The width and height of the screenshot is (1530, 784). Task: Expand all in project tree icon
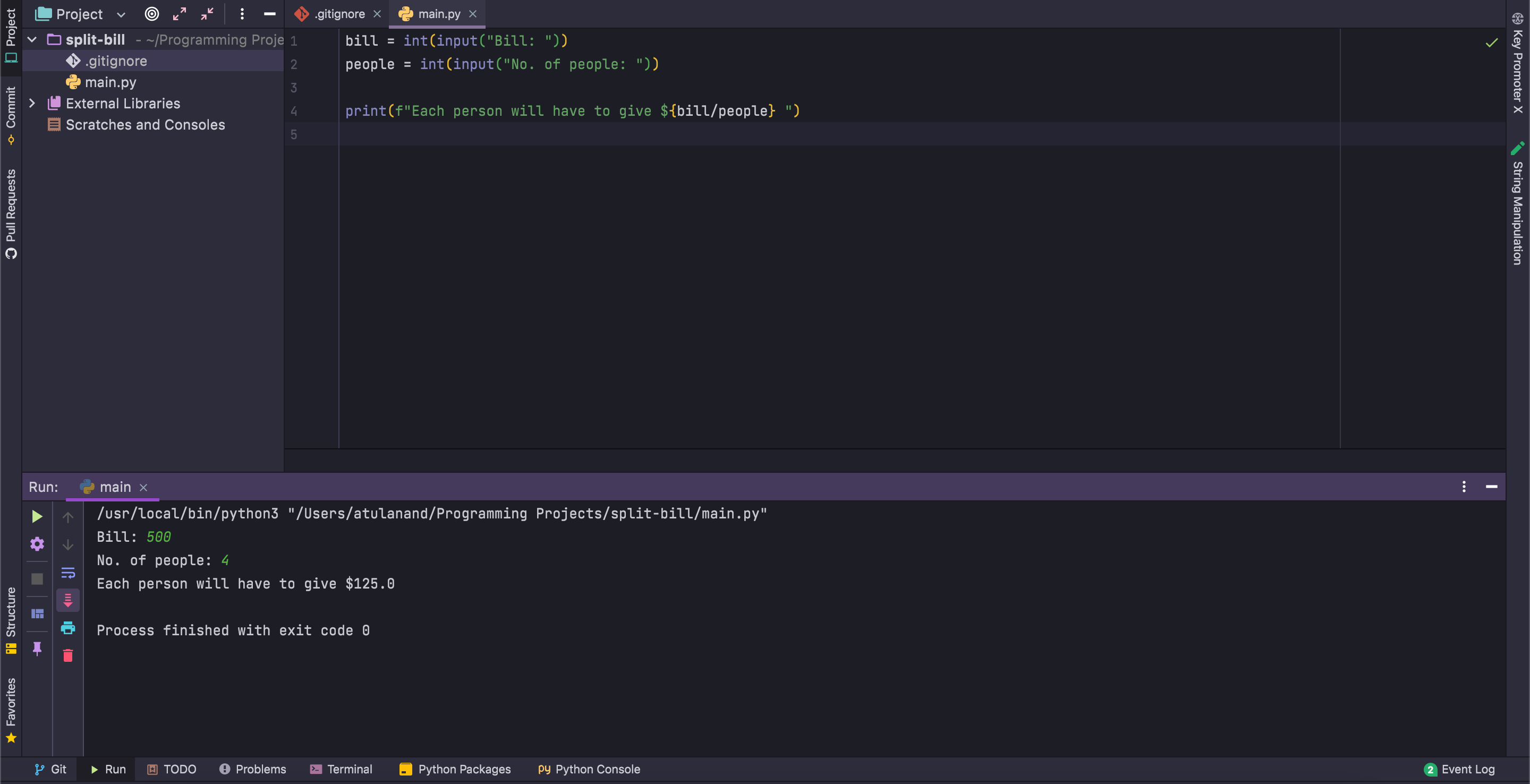[x=180, y=14]
